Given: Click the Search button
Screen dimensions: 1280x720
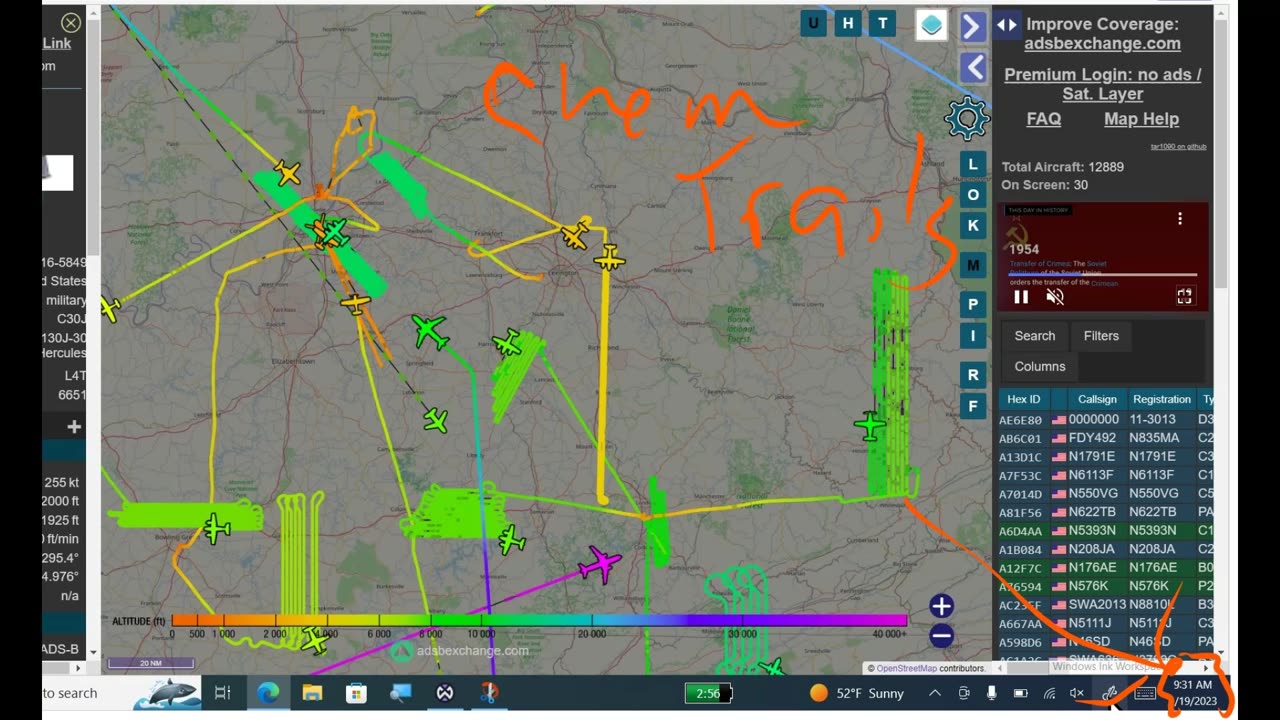Looking at the screenshot, I should 1034,336.
